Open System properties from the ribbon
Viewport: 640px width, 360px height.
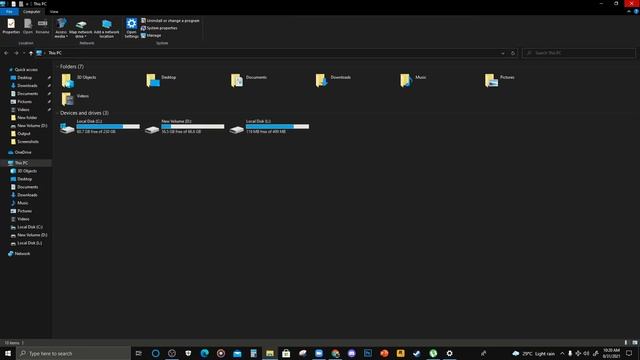pos(159,28)
